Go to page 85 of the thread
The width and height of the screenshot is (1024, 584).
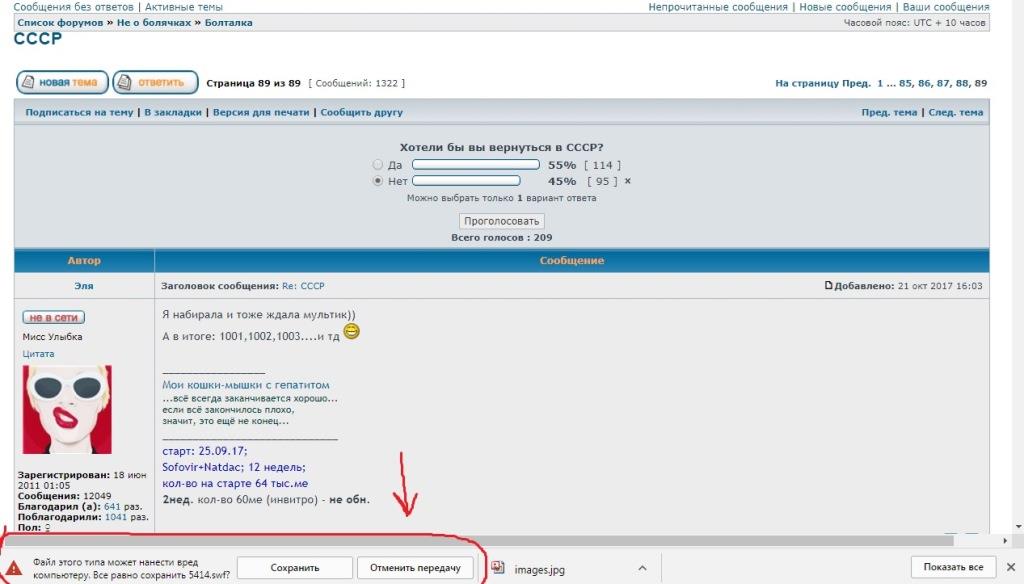coord(906,83)
